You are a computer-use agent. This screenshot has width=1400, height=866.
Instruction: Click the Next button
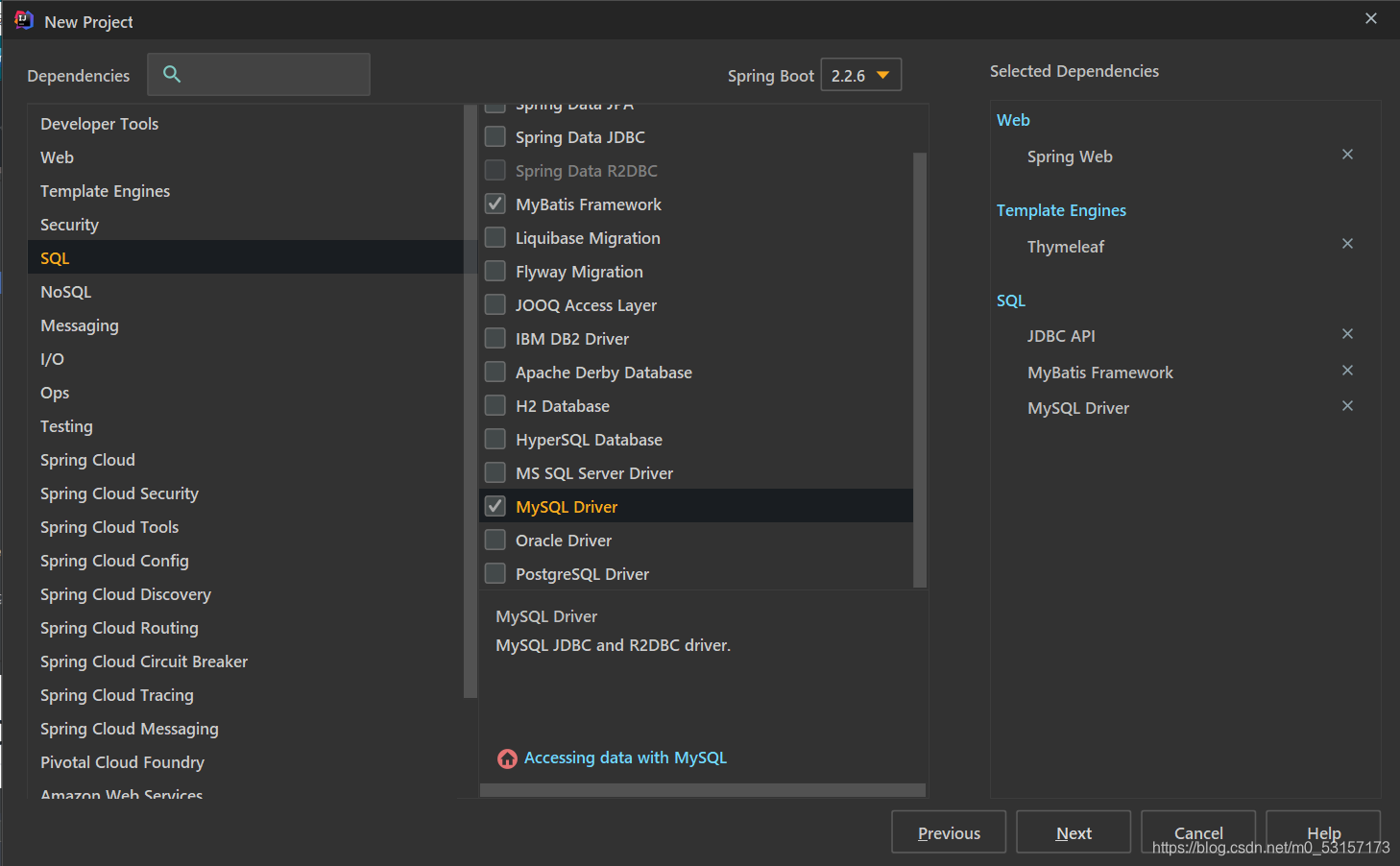pyautogui.click(x=1074, y=832)
